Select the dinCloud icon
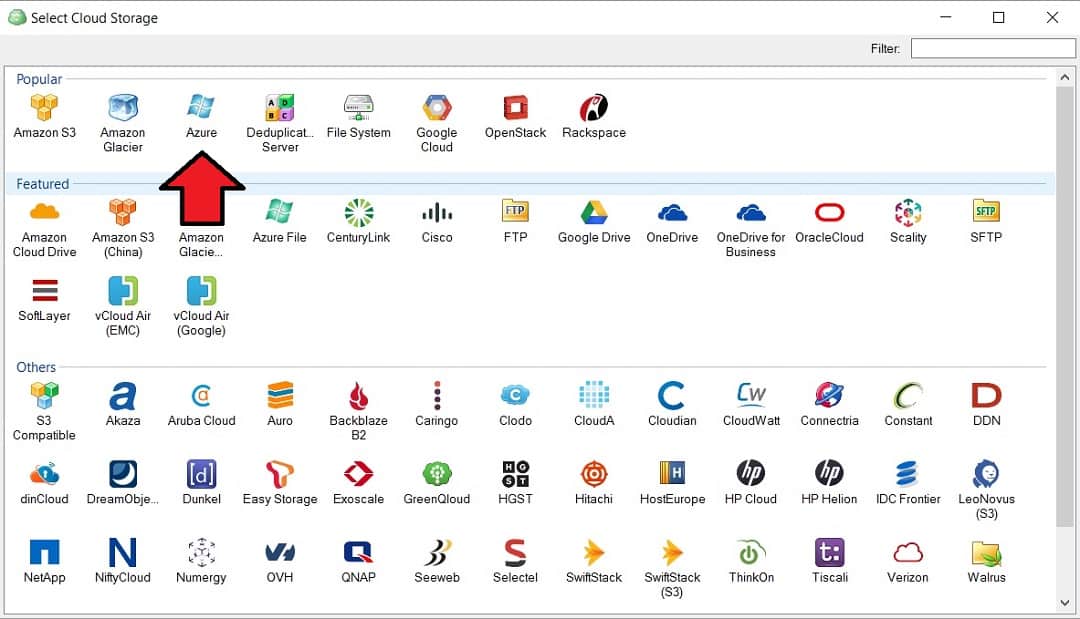This screenshot has width=1080, height=619. tap(44, 474)
